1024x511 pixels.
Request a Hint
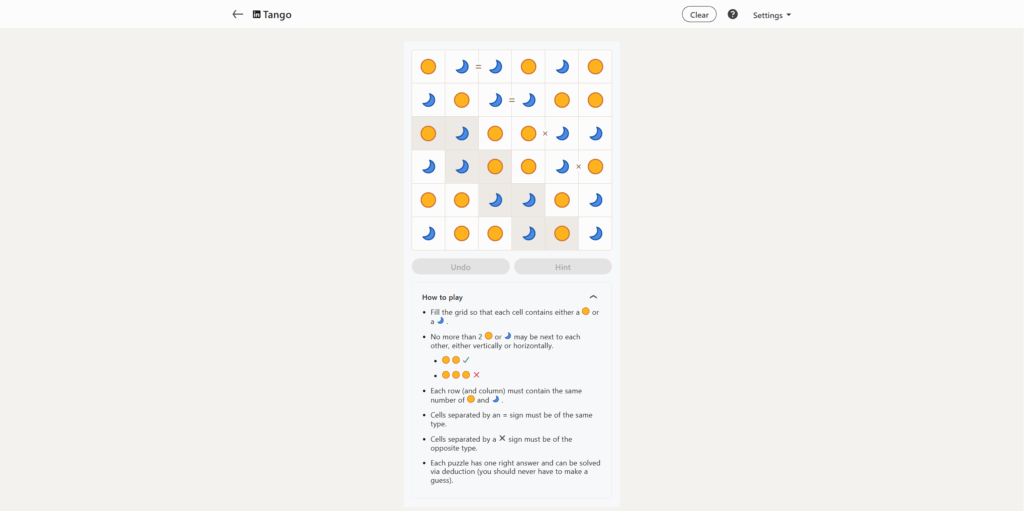[563, 267]
